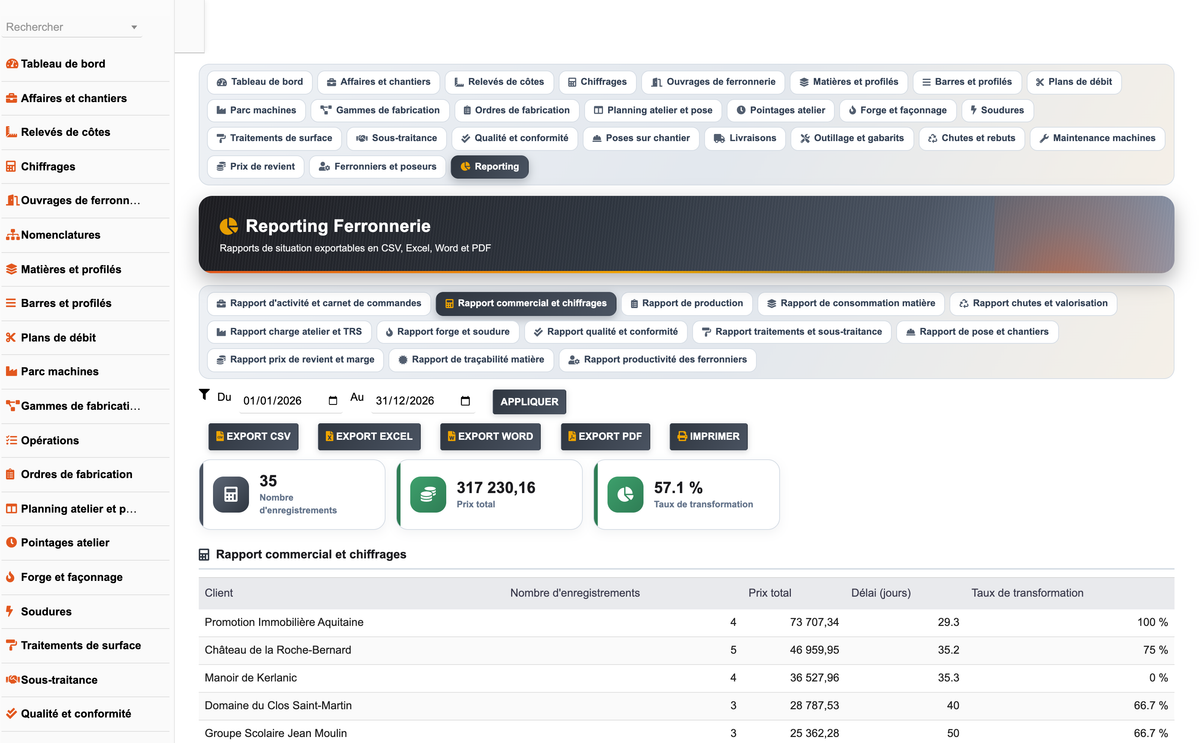Open Prix de revient module tab
This screenshot has width=1200, height=743.
[255, 166]
